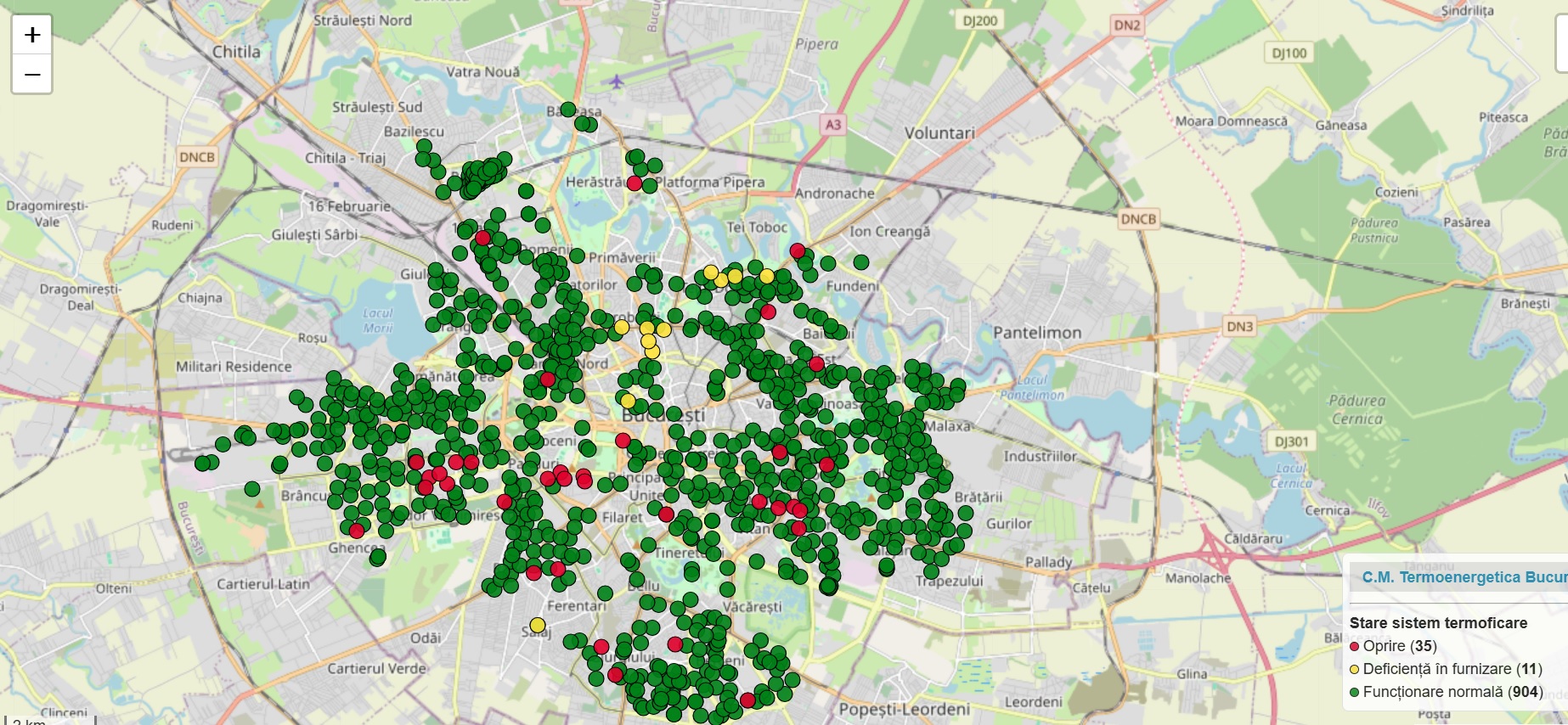Screen dimensions: 1568x725
Task: Click the Pantelimon map label
Action: (x=1037, y=333)
